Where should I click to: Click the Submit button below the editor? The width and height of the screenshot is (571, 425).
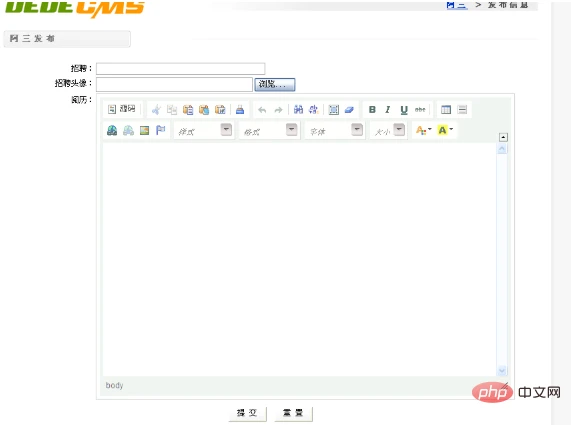point(248,413)
